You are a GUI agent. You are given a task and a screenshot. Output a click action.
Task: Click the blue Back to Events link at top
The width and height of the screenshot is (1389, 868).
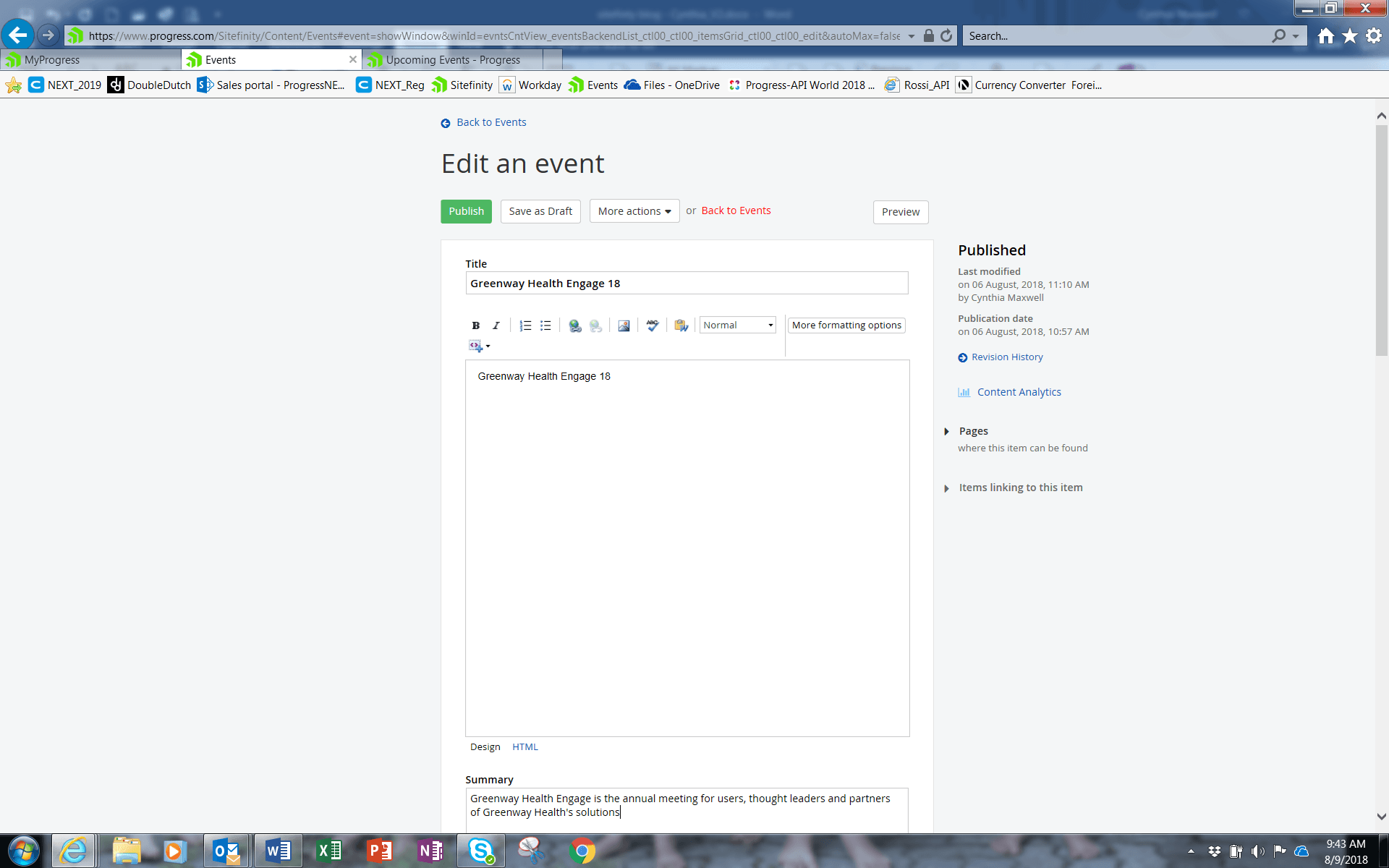[491, 122]
